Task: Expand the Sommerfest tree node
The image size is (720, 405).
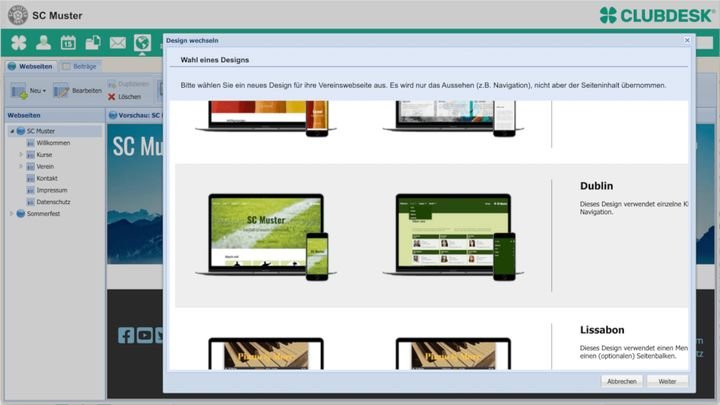Action: (x=11, y=214)
